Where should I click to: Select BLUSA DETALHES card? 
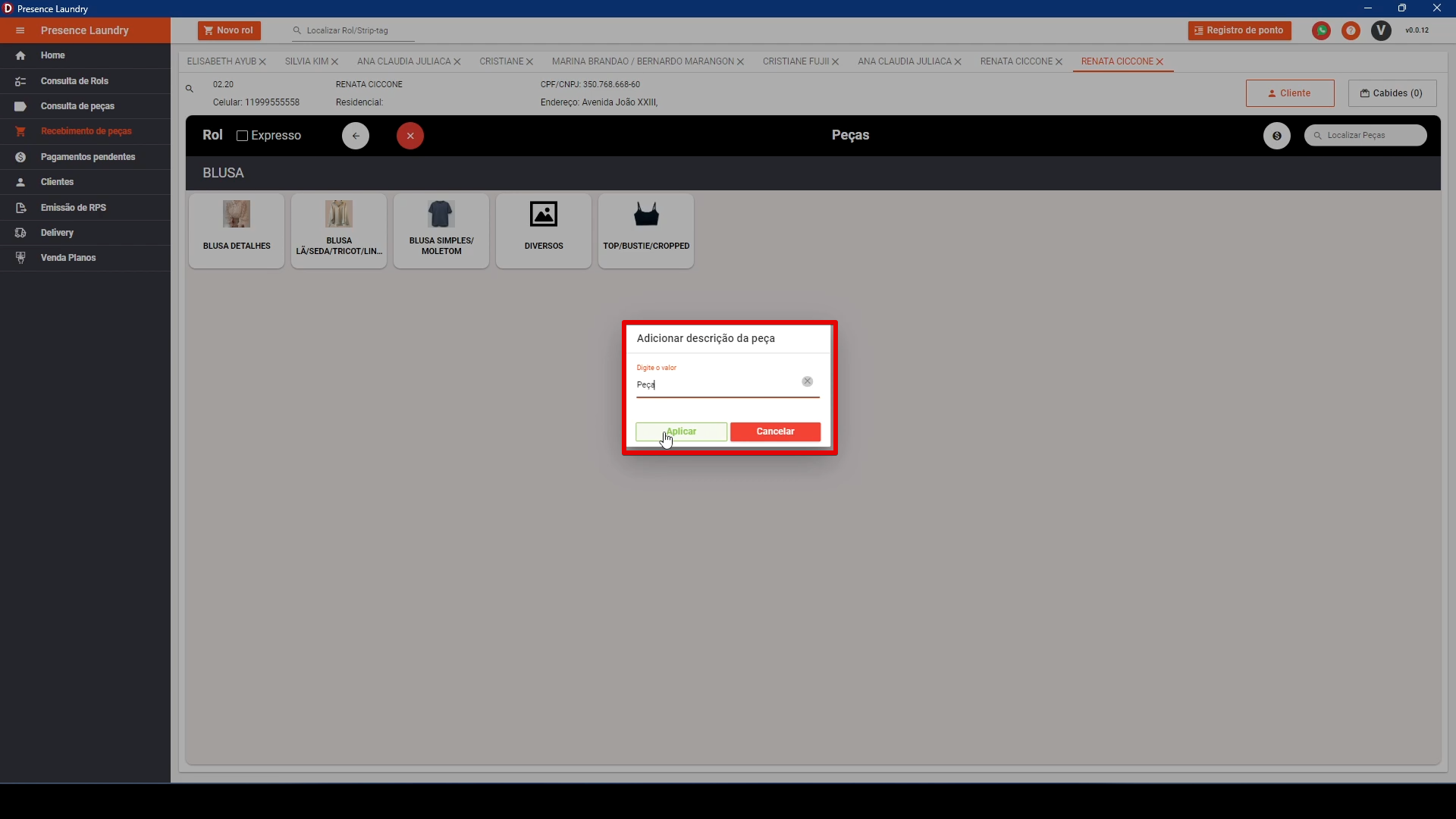click(x=237, y=231)
